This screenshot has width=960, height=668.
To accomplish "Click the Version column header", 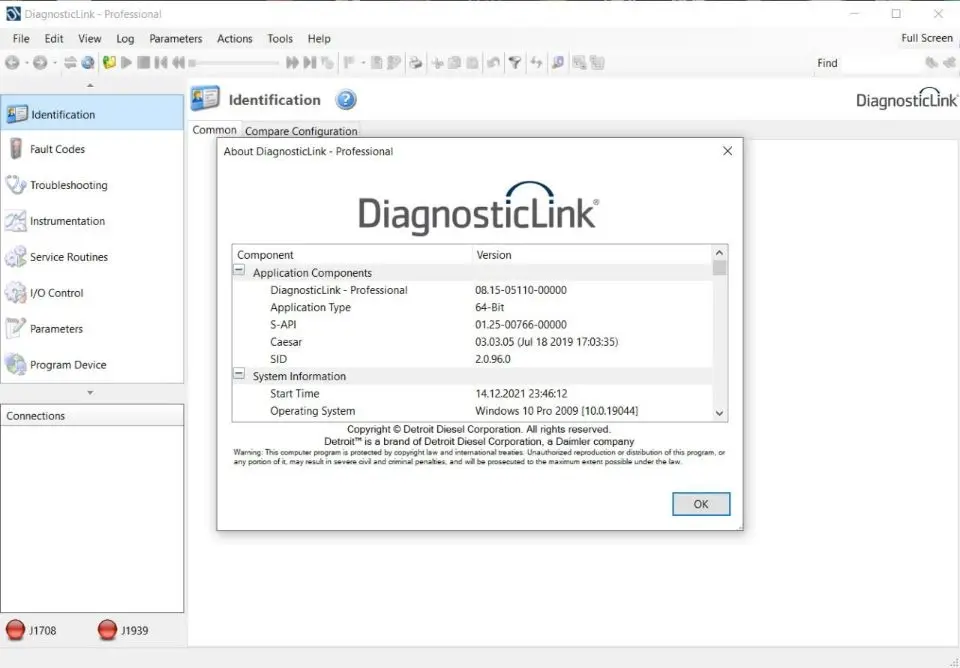I will pos(592,255).
